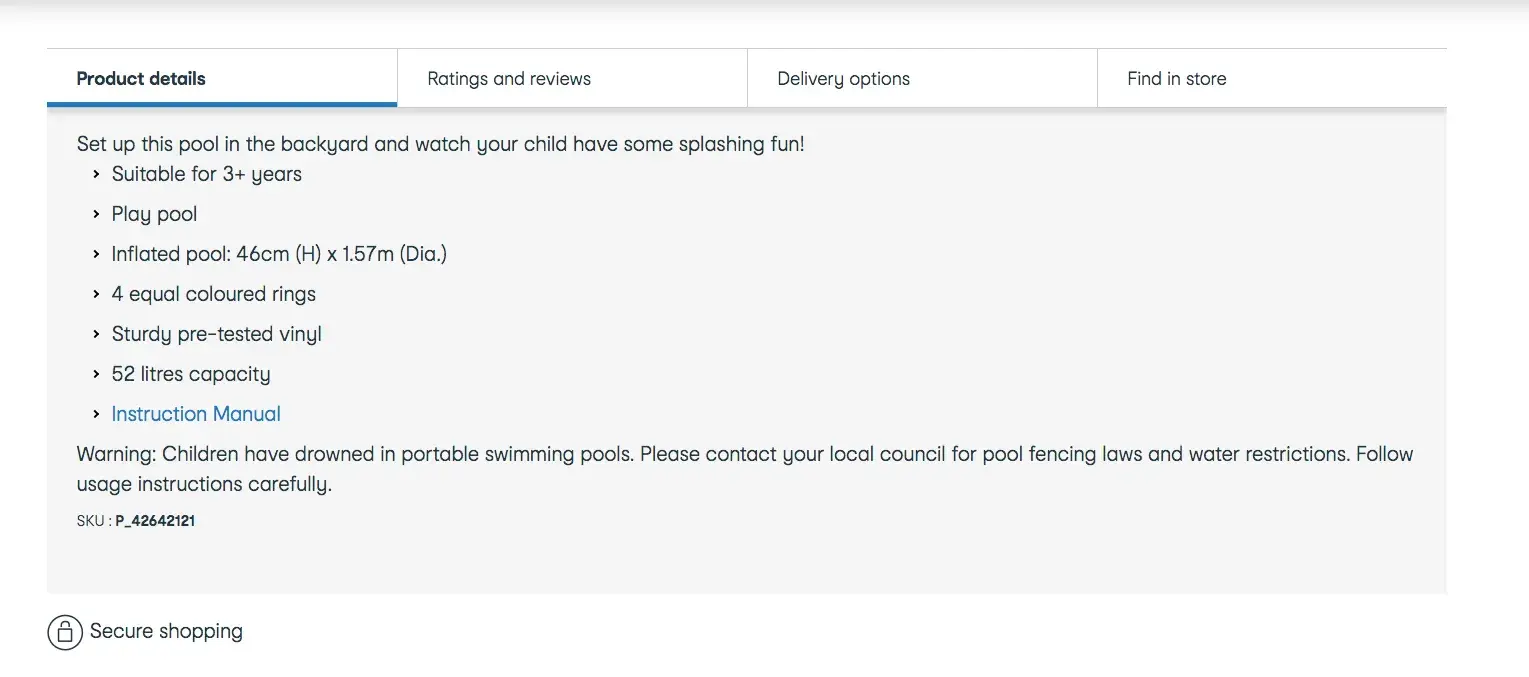Image resolution: width=1529 pixels, height=677 pixels.
Task: Open the Delivery options tab
Action: [843, 79]
